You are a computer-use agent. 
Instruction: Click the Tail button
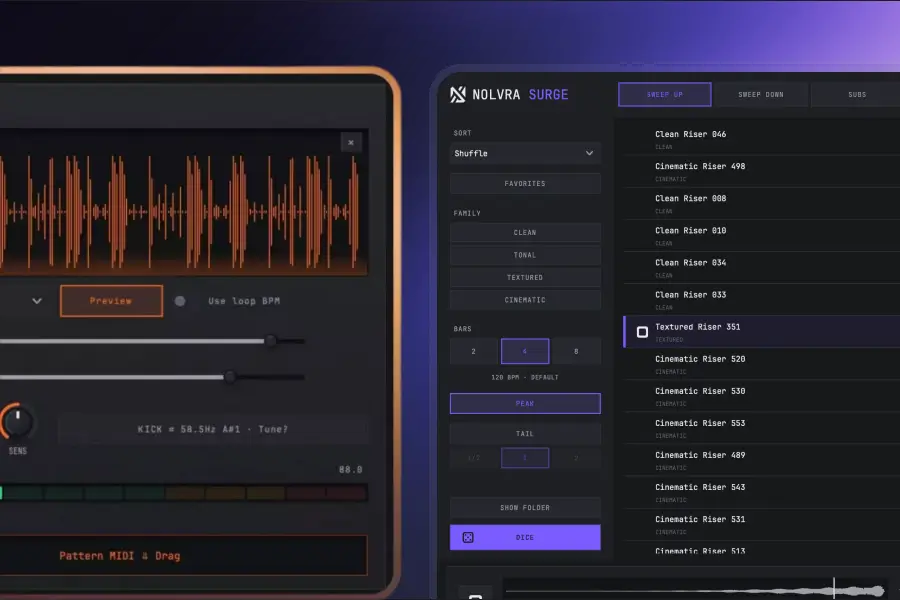tap(525, 434)
